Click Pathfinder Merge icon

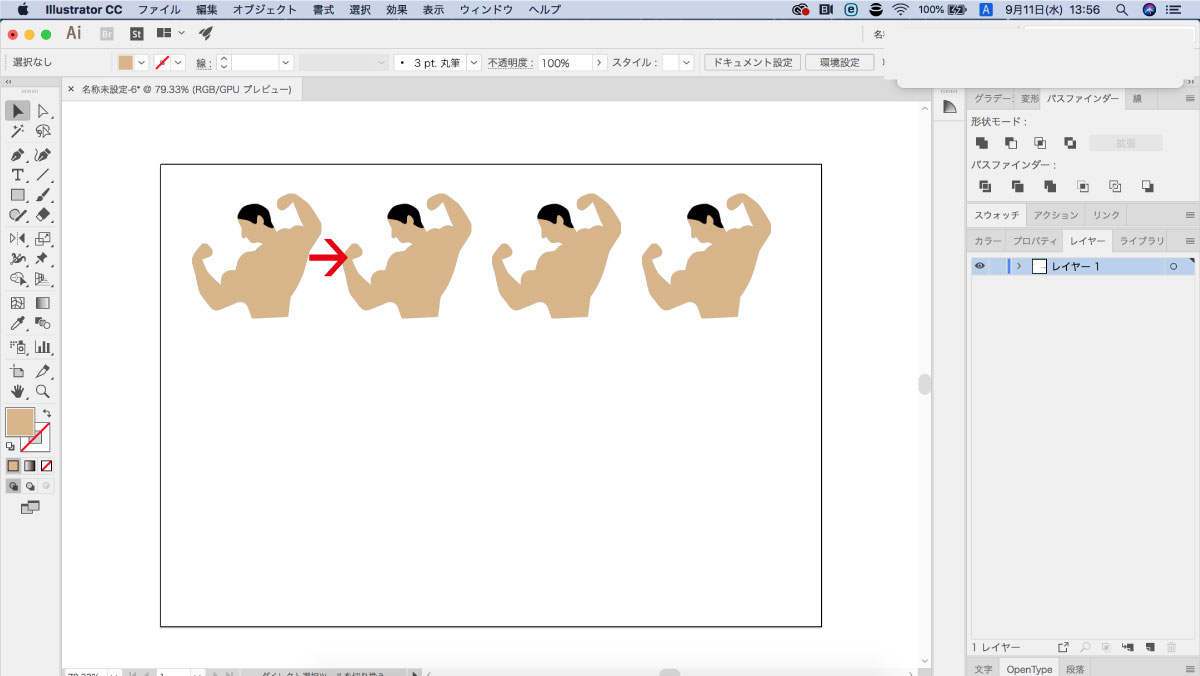1050,186
